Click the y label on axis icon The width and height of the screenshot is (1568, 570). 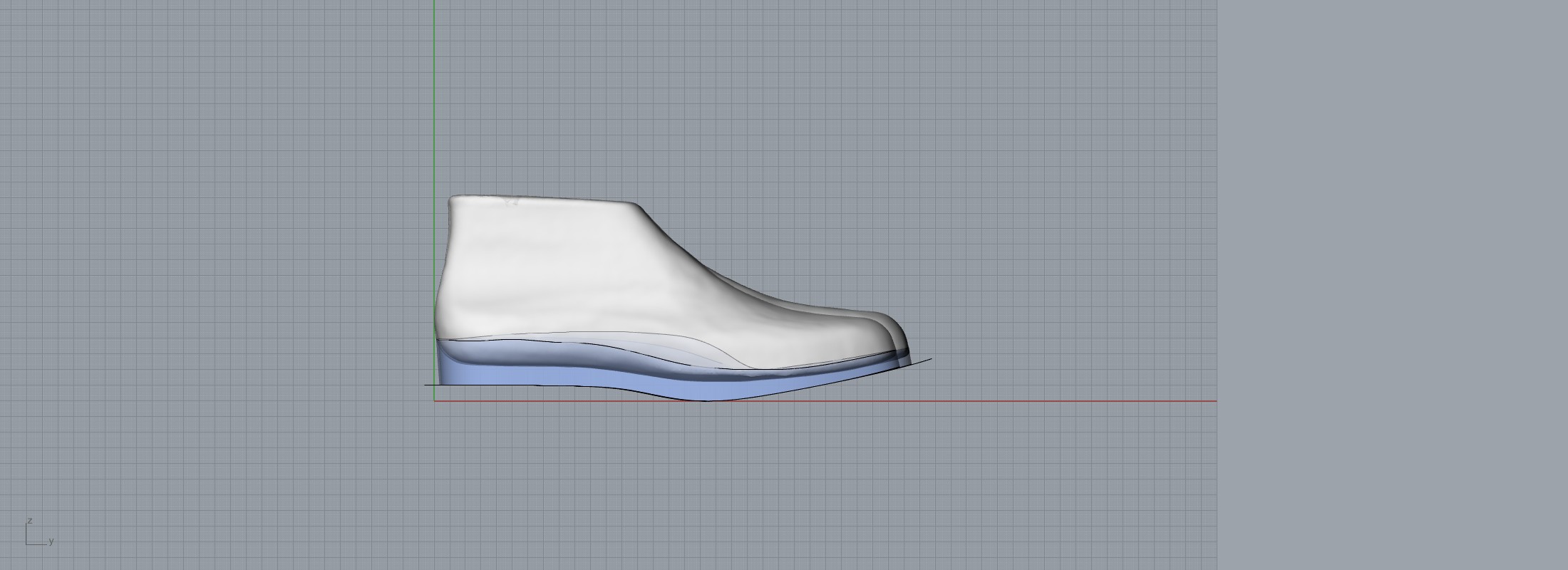pos(51,541)
